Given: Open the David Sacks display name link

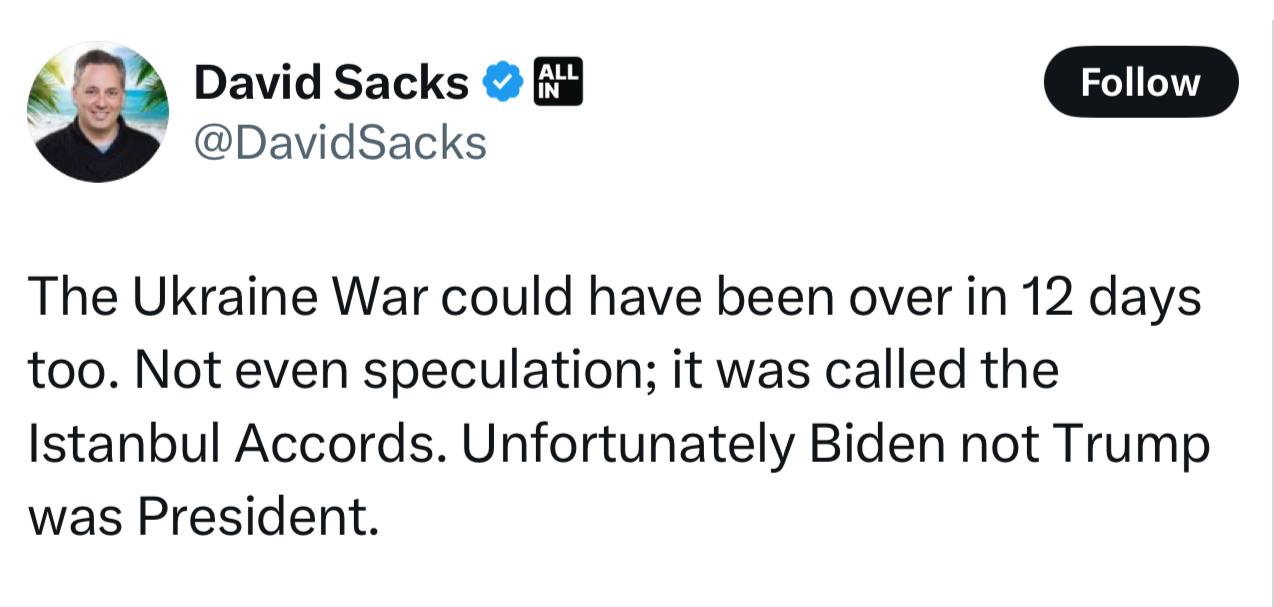Looking at the screenshot, I should tap(331, 83).
